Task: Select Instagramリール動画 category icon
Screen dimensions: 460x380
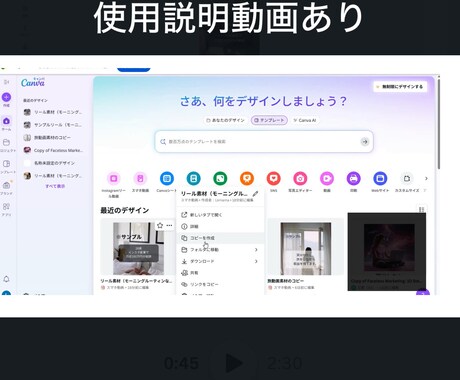Action: pyautogui.click(x=113, y=179)
